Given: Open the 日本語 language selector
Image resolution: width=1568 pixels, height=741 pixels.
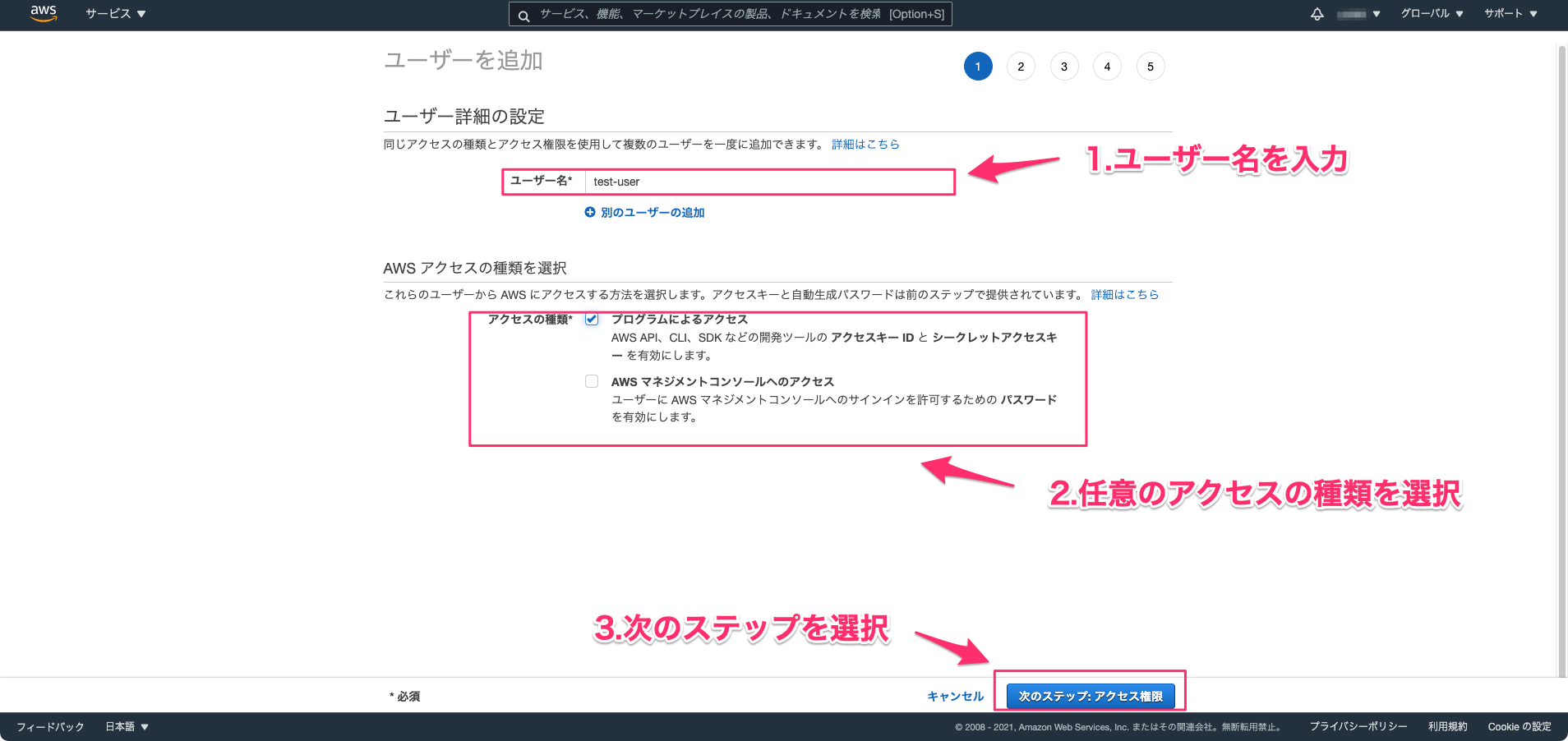Looking at the screenshot, I should (x=127, y=726).
